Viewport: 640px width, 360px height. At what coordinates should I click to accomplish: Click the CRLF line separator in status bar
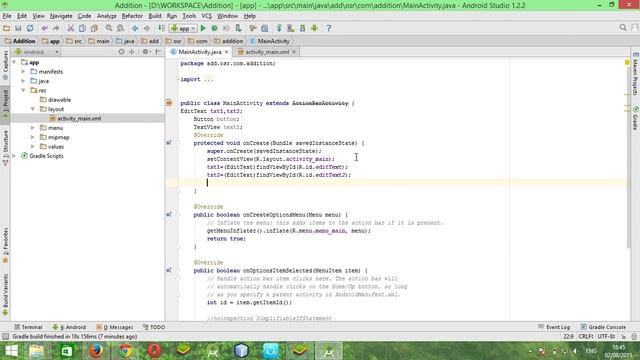coord(586,336)
